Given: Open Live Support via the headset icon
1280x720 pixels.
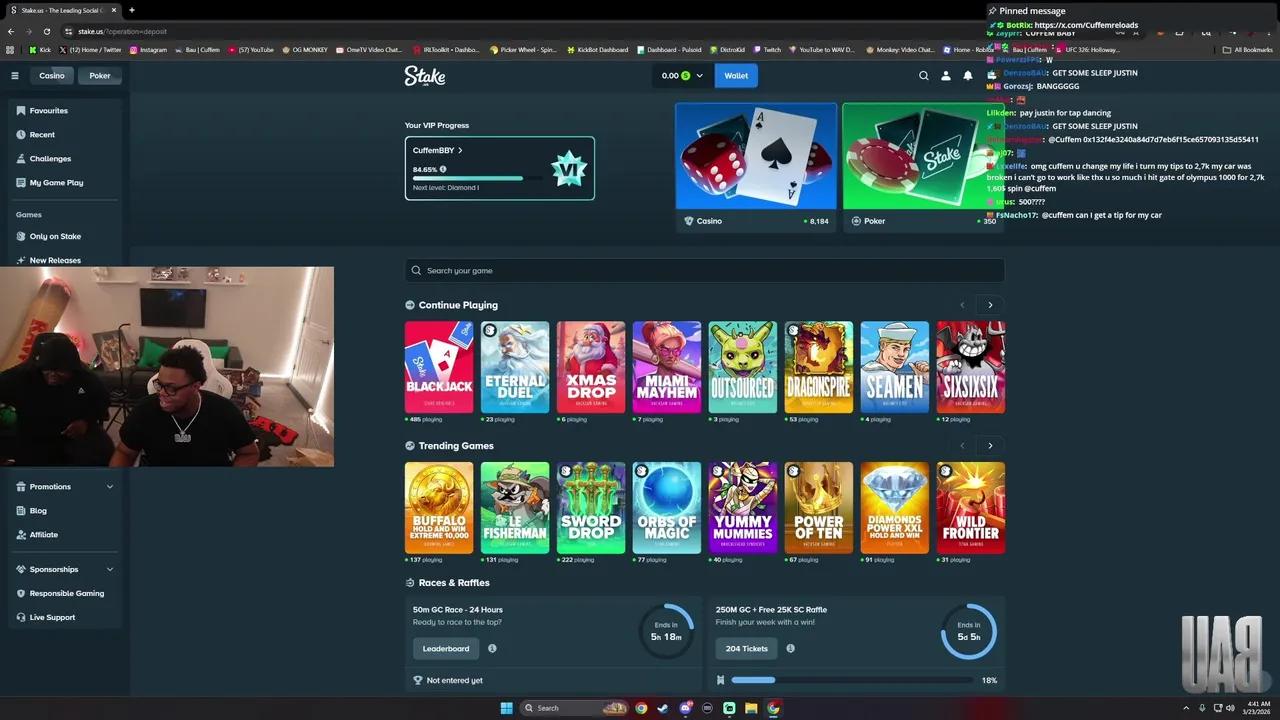Looking at the screenshot, I should 23,617.
